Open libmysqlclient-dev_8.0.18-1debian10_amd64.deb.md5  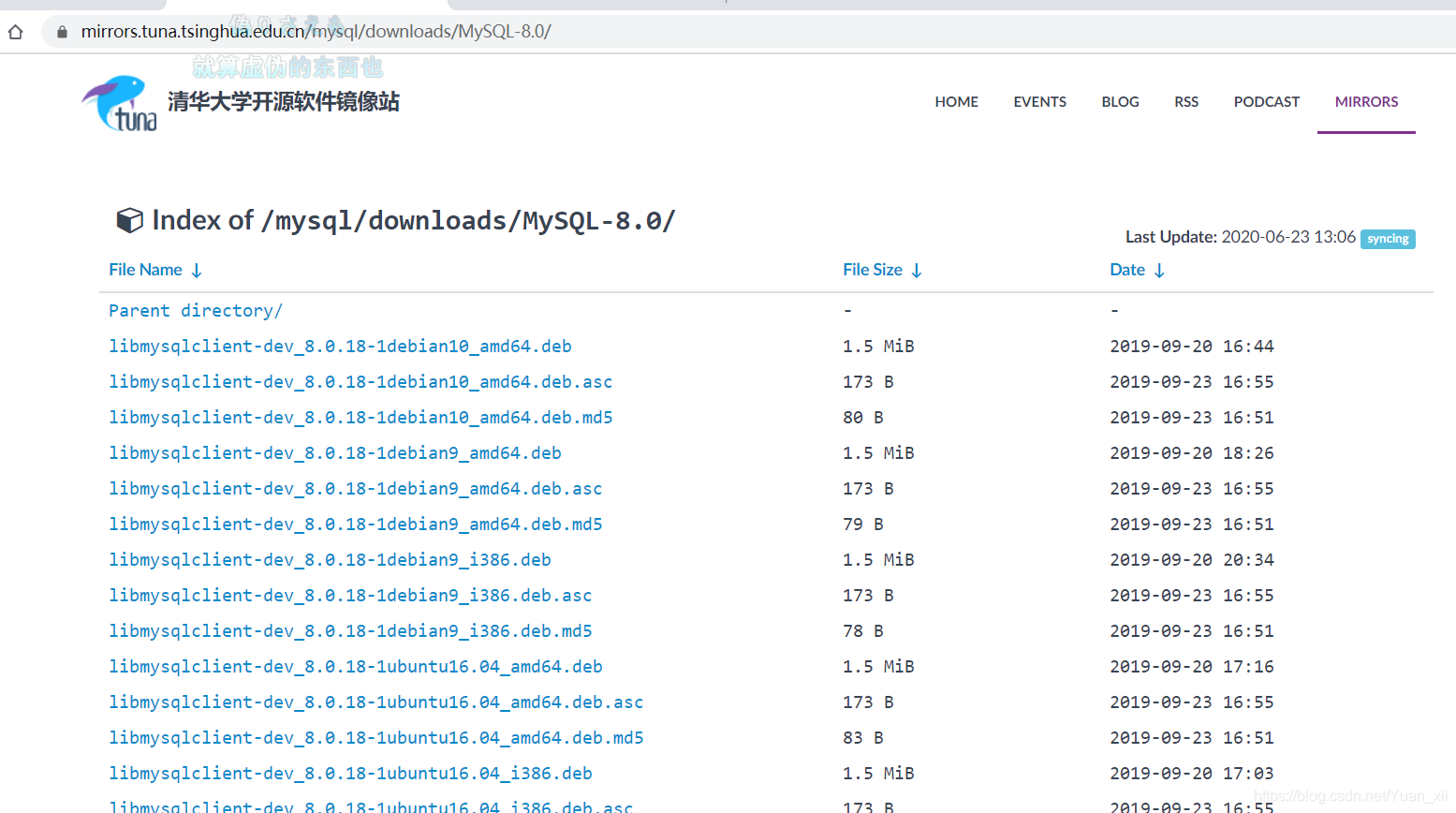click(x=360, y=418)
